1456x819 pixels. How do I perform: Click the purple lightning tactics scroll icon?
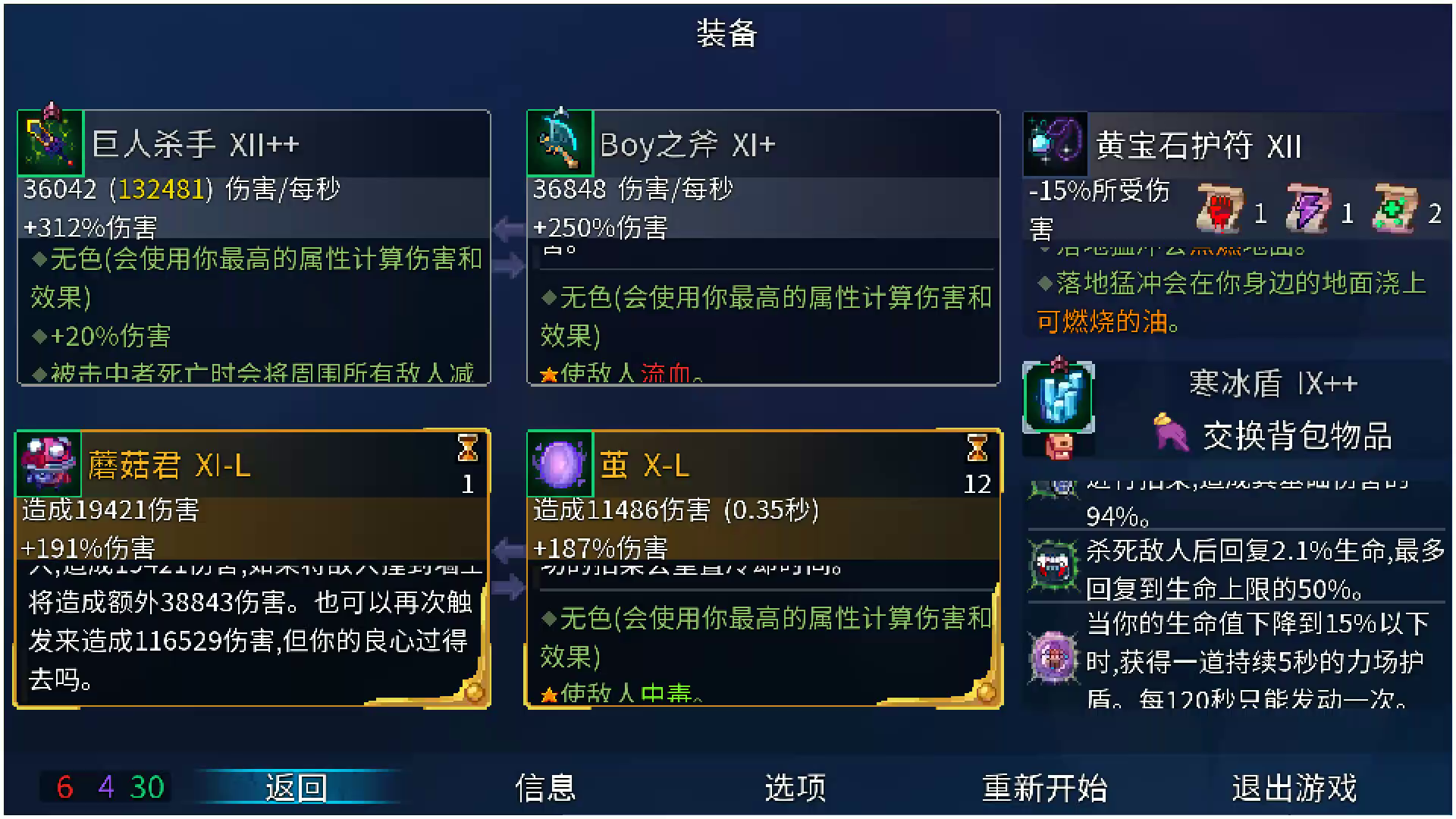point(1308,210)
